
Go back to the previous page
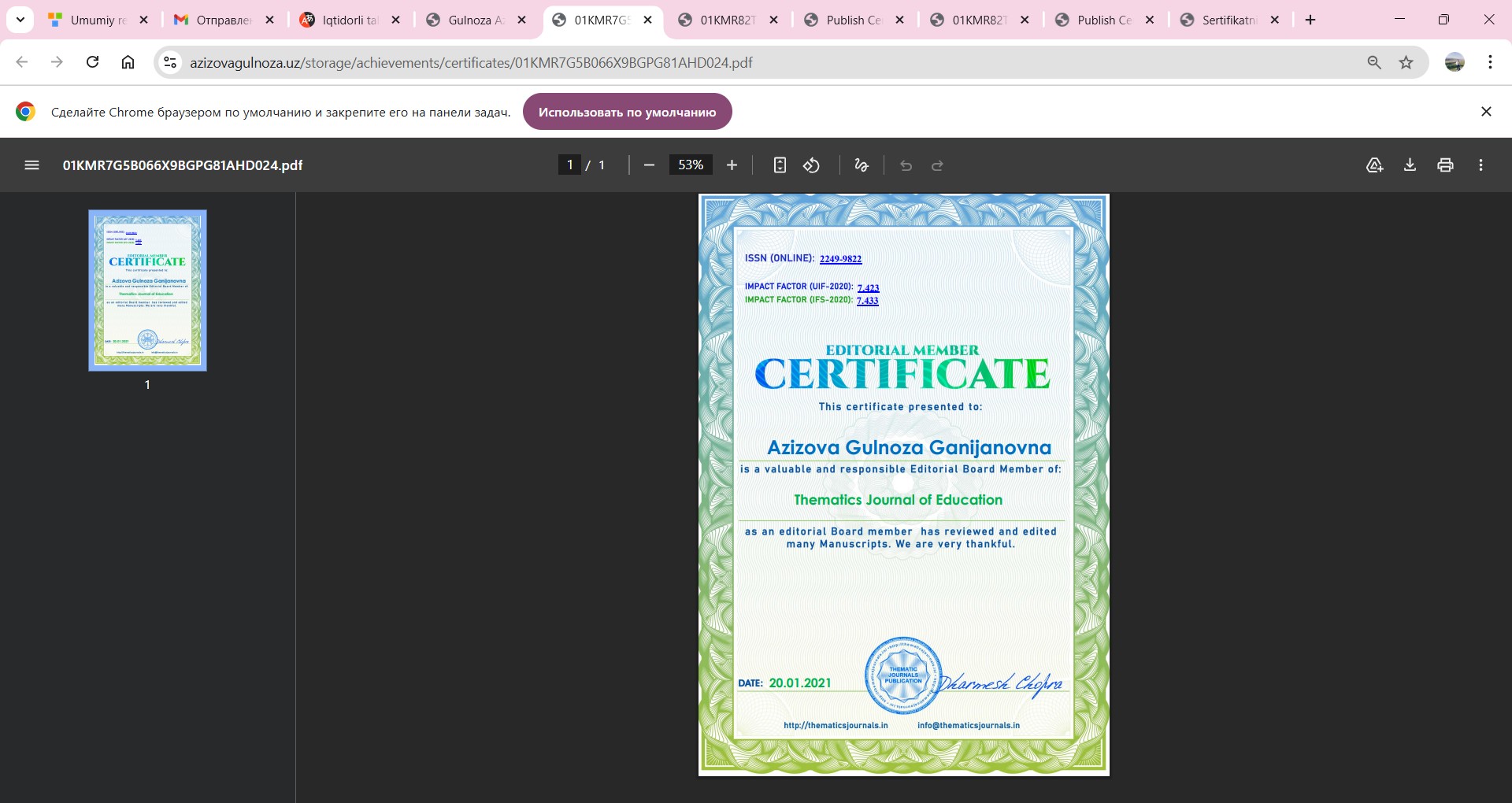(x=22, y=62)
